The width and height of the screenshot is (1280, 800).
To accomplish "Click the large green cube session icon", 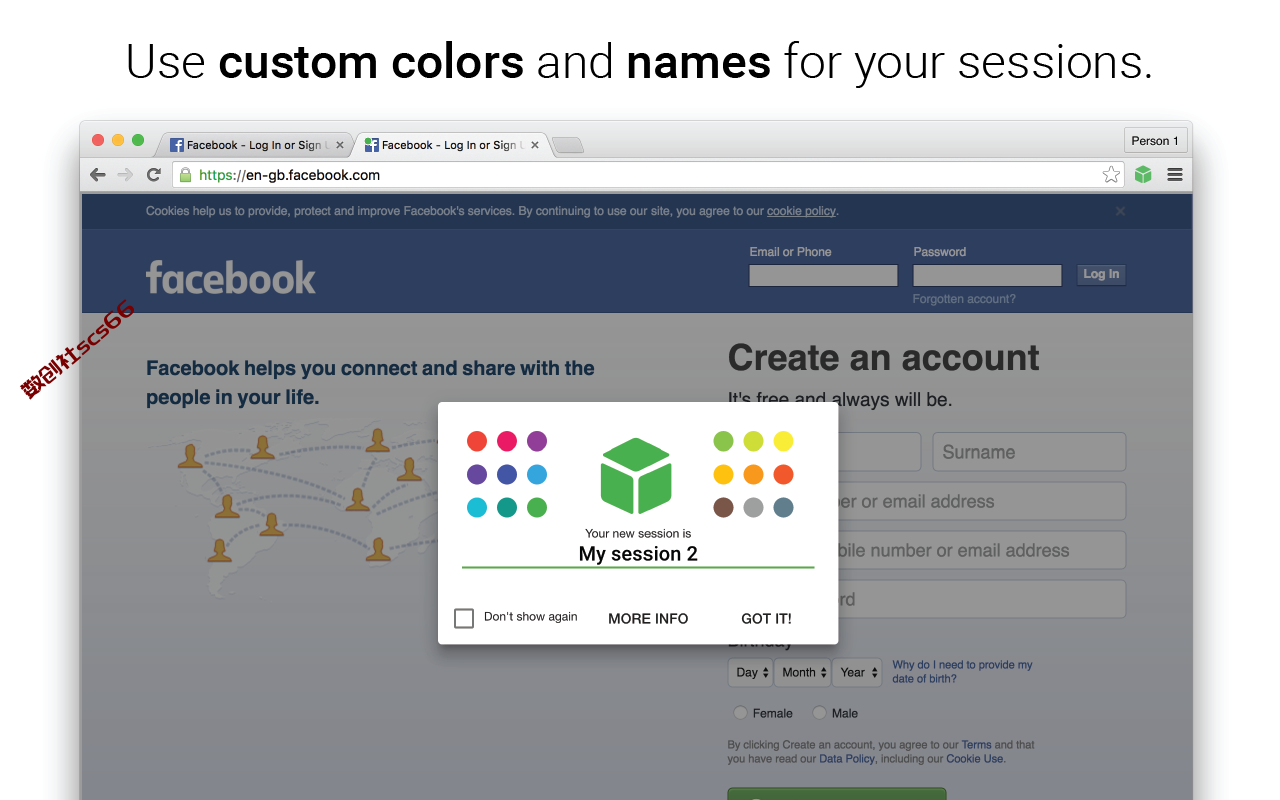I will (636, 475).
